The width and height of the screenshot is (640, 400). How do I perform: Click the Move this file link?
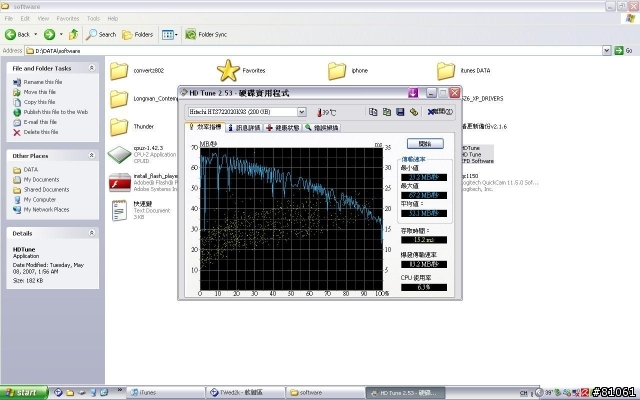coord(40,92)
